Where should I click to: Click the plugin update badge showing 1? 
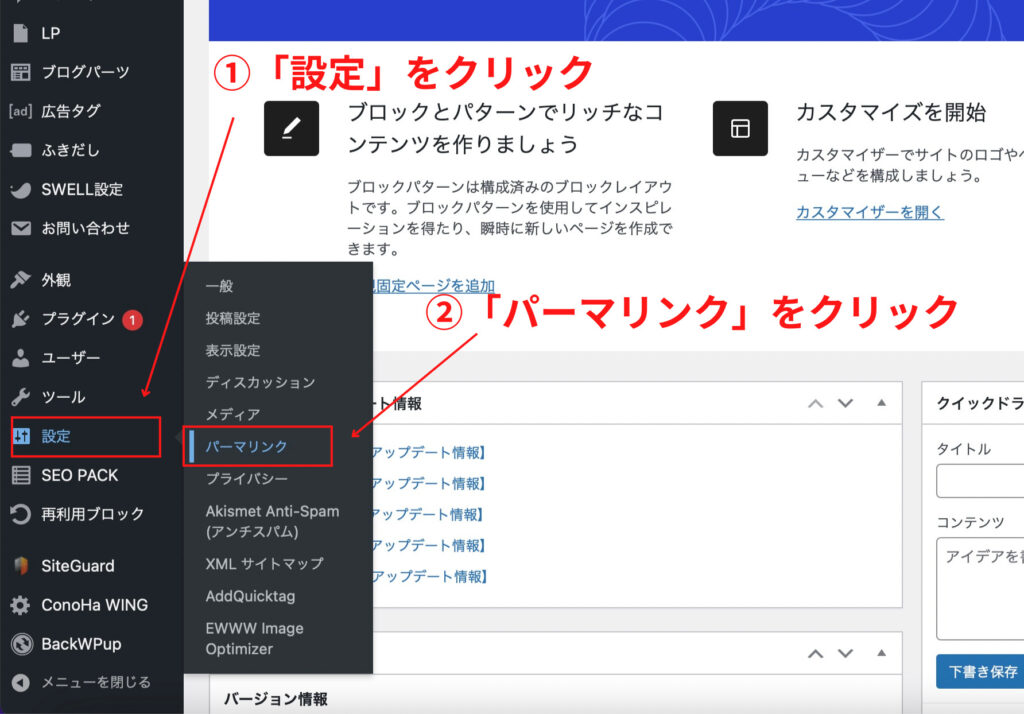(133, 319)
